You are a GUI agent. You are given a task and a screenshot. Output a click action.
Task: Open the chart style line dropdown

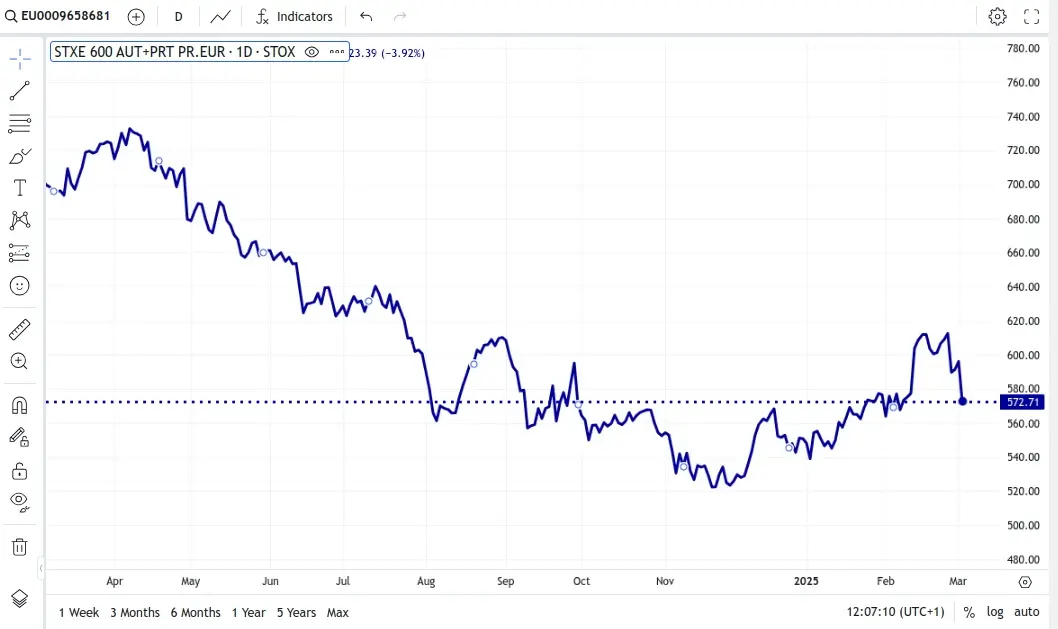[x=220, y=16]
